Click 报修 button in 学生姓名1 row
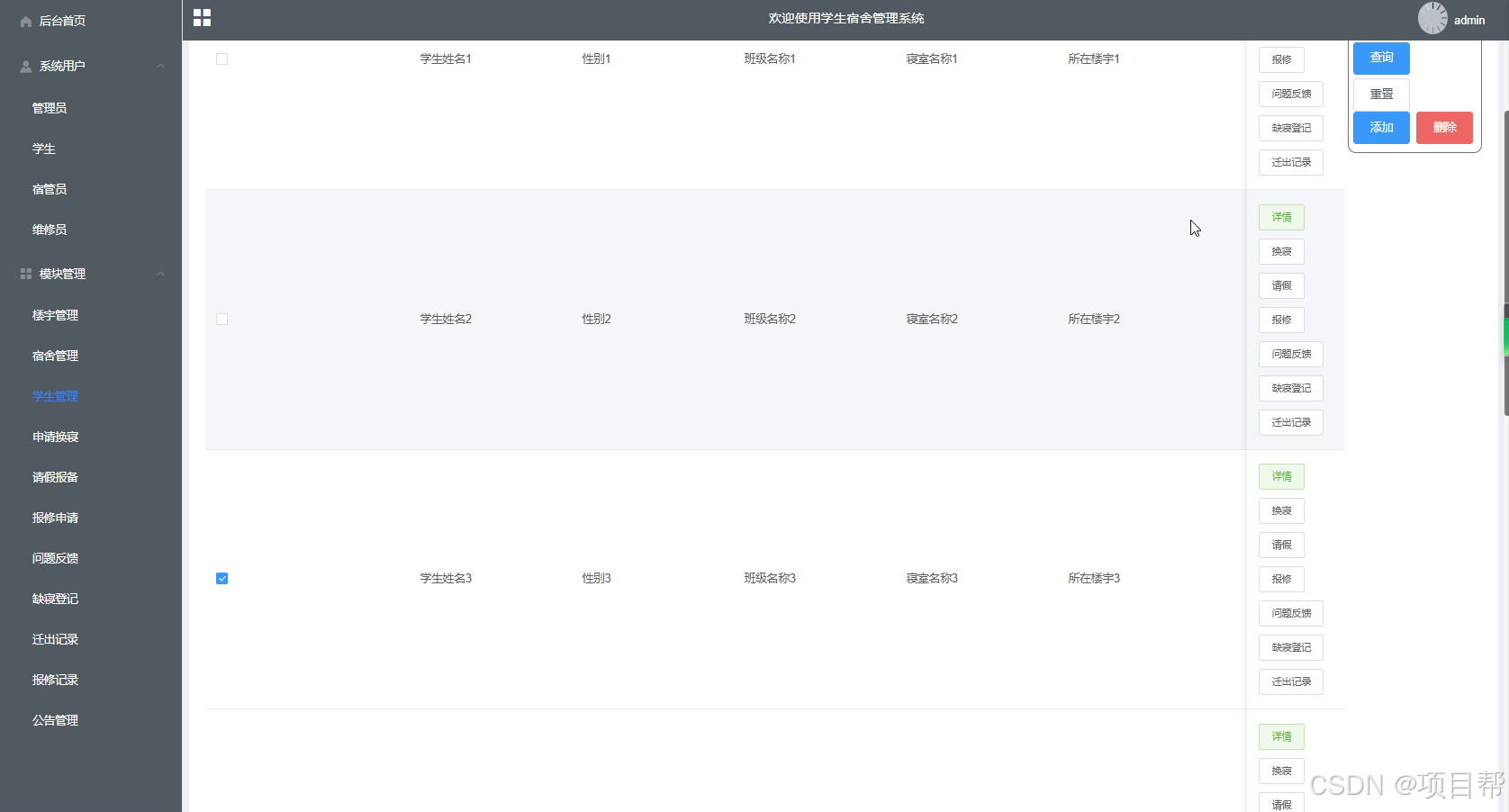 1281,59
